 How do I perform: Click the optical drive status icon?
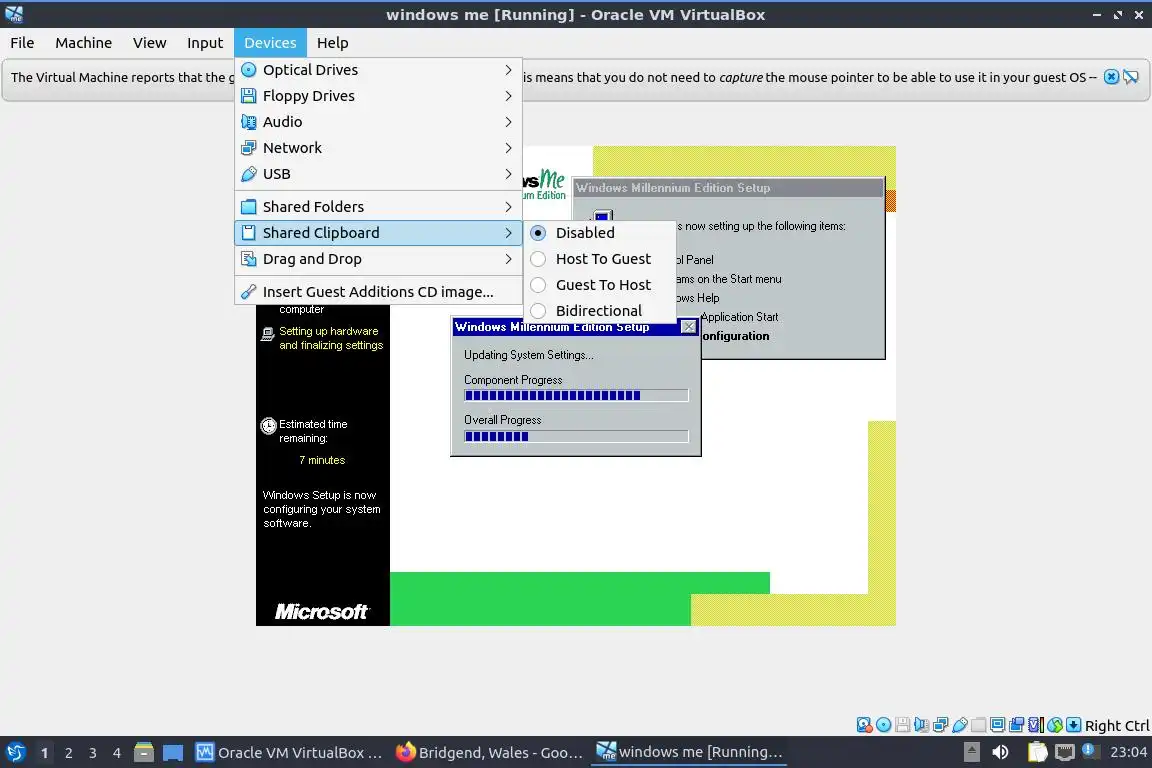pyautogui.click(x=883, y=725)
